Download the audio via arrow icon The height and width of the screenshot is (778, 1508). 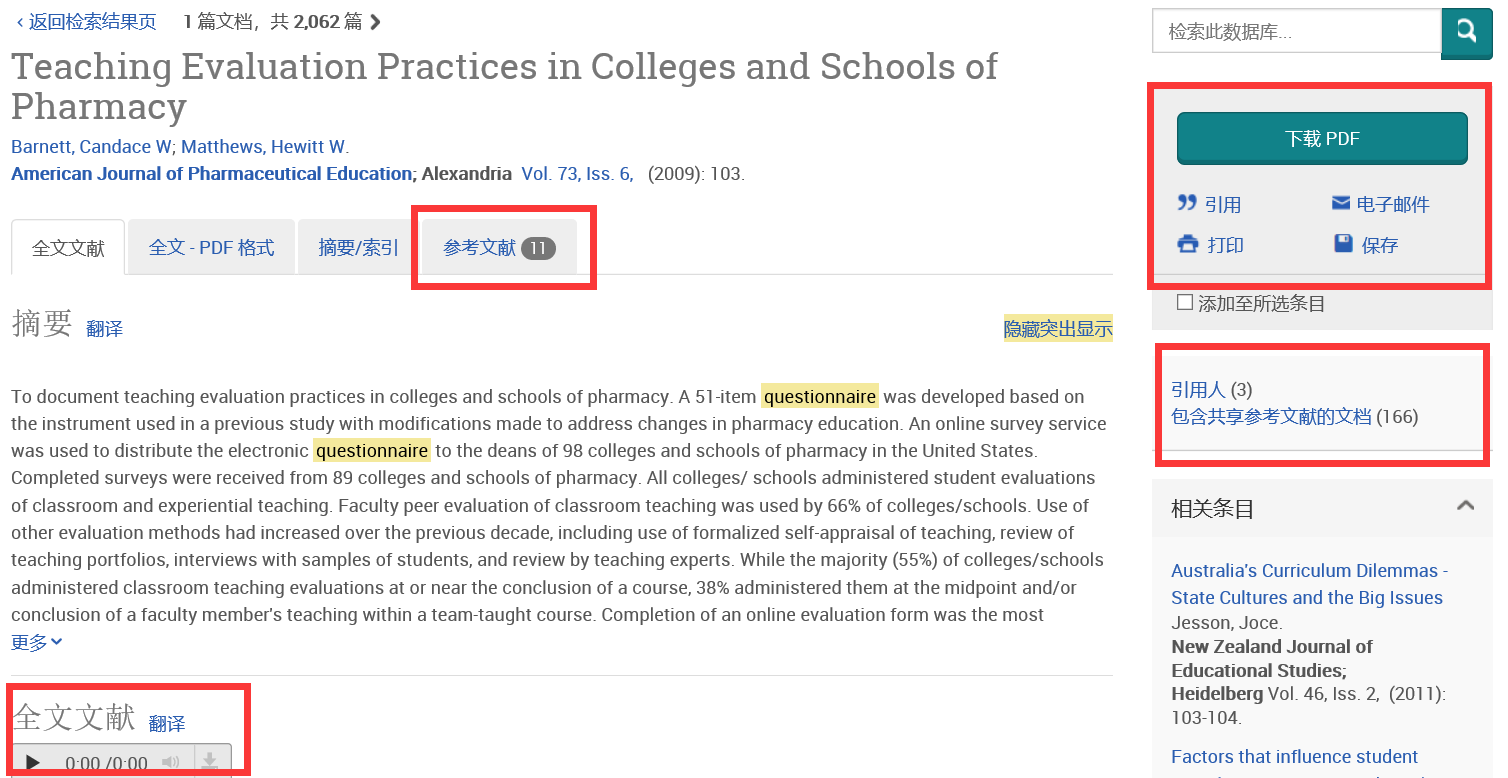click(210, 762)
